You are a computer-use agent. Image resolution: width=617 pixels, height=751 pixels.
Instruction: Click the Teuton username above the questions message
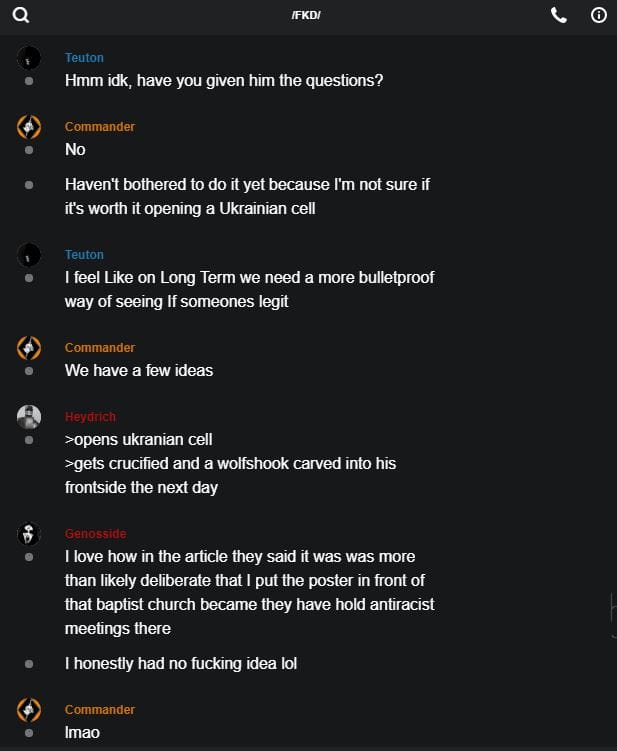84,57
